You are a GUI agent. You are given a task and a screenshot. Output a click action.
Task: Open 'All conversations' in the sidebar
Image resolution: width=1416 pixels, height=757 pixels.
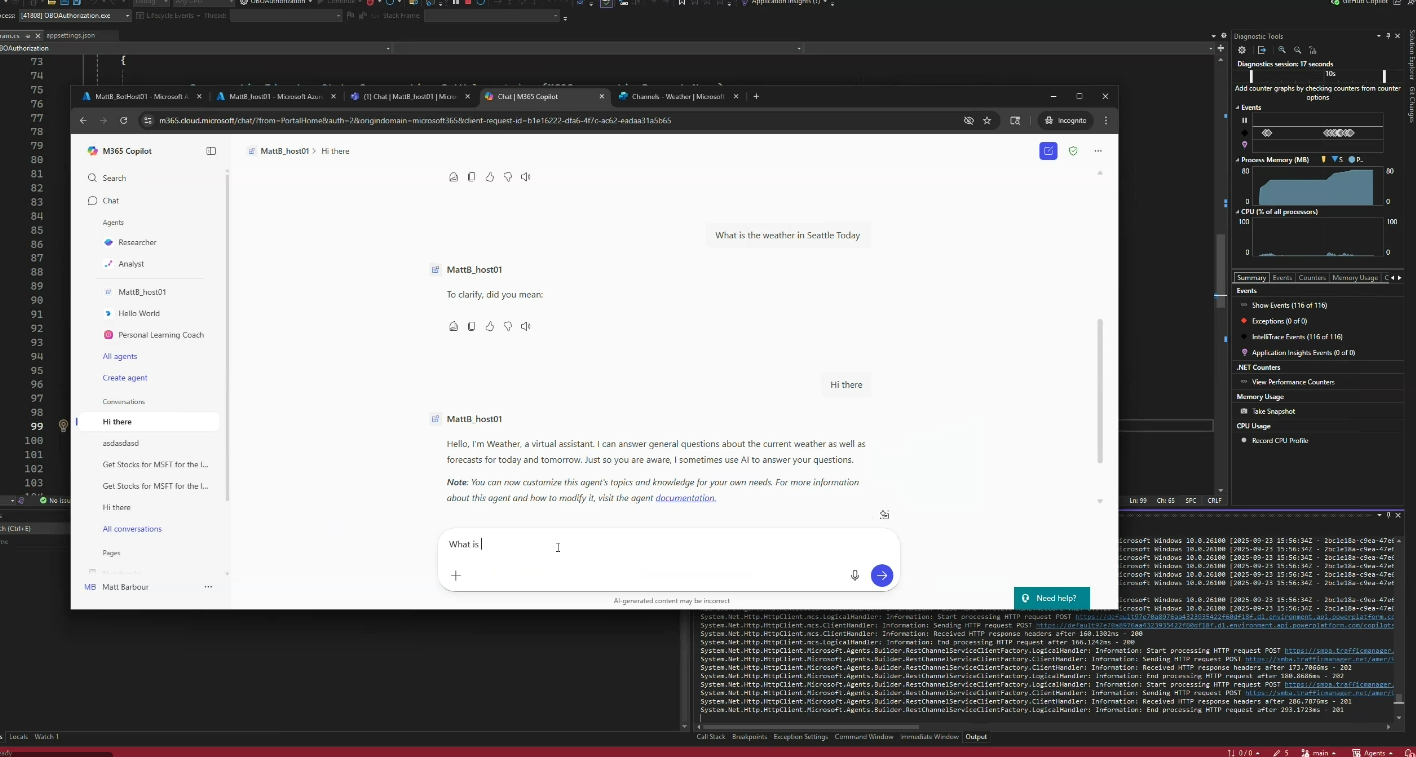pos(132,529)
